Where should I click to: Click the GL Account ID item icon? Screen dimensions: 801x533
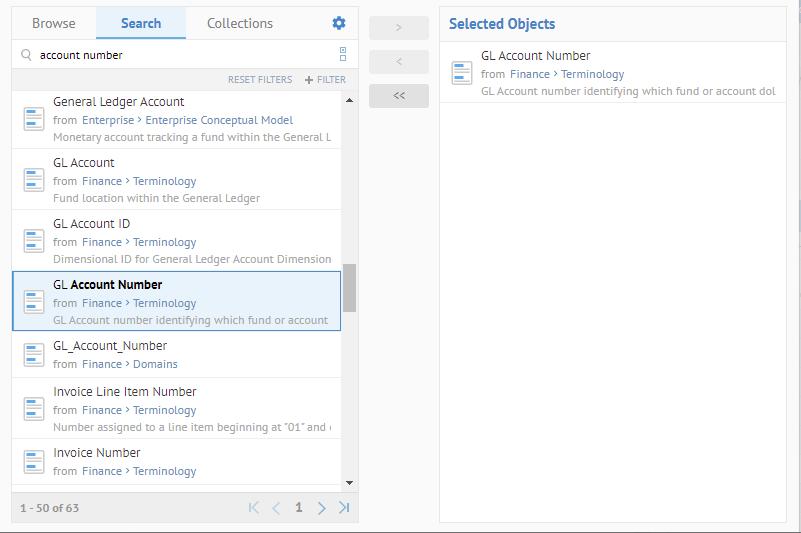click(x=34, y=241)
